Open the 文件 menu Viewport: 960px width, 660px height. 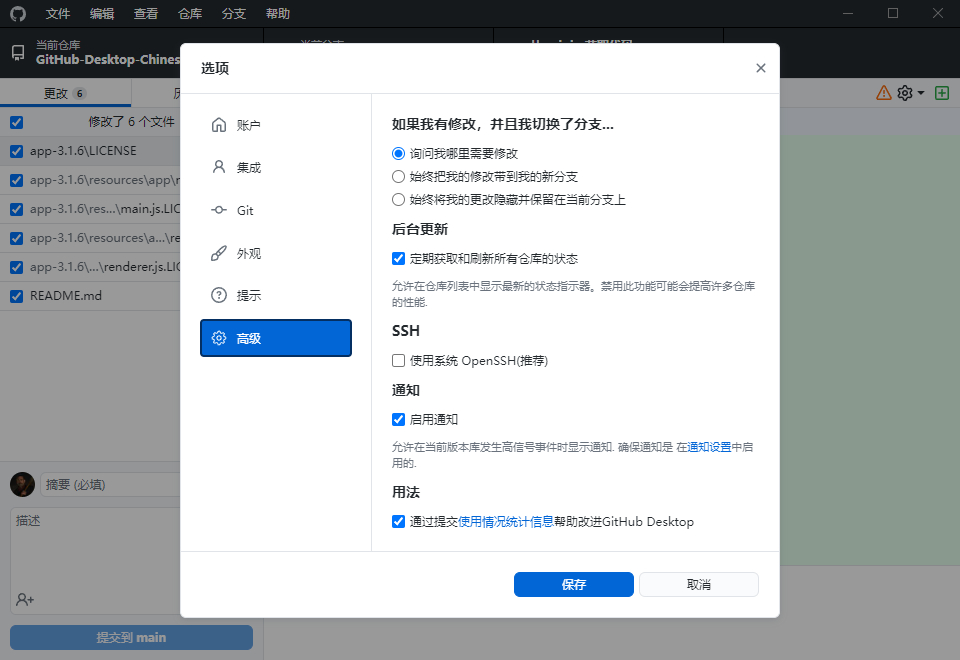pos(58,13)
